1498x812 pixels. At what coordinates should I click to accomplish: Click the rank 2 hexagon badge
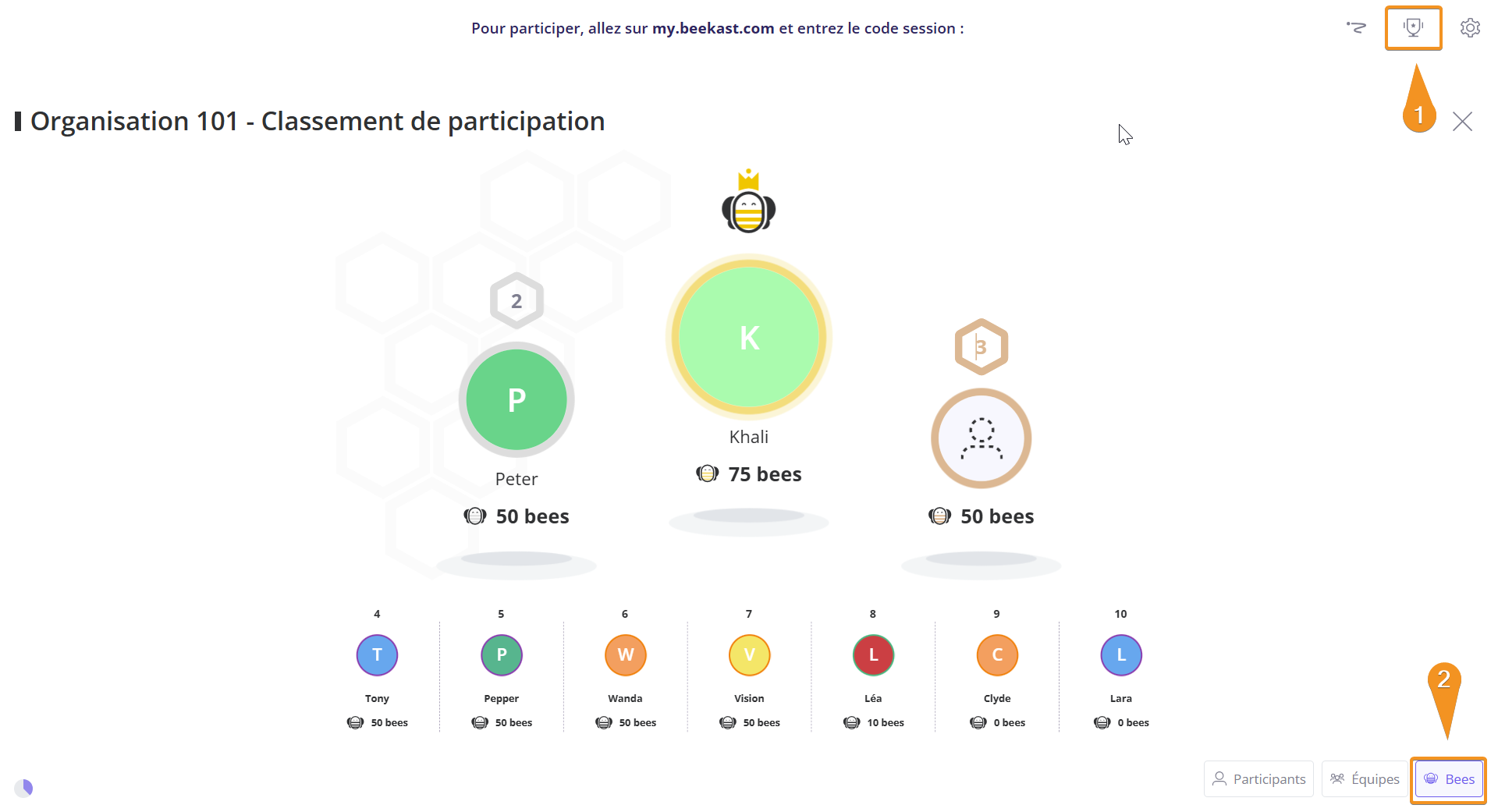click(516, 301)
